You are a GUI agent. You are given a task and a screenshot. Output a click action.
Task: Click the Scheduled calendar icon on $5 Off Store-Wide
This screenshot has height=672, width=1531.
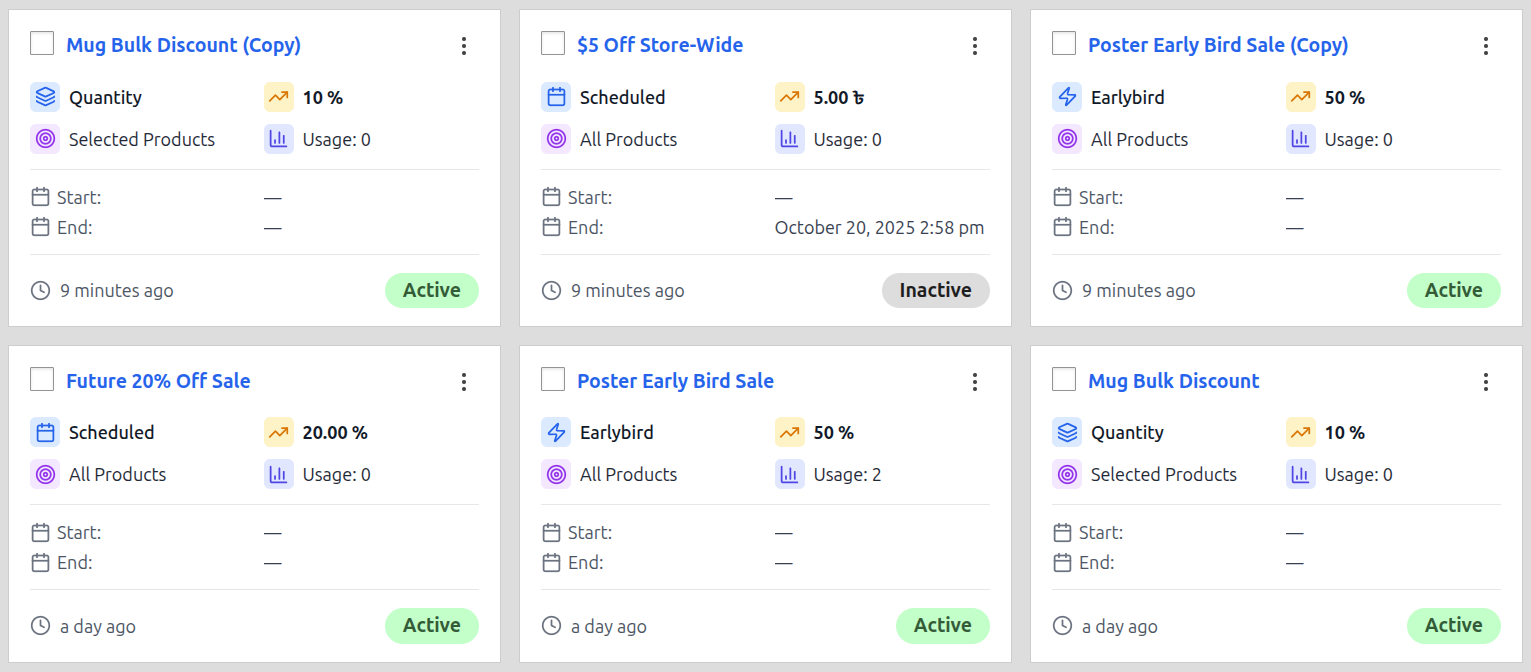555,97
